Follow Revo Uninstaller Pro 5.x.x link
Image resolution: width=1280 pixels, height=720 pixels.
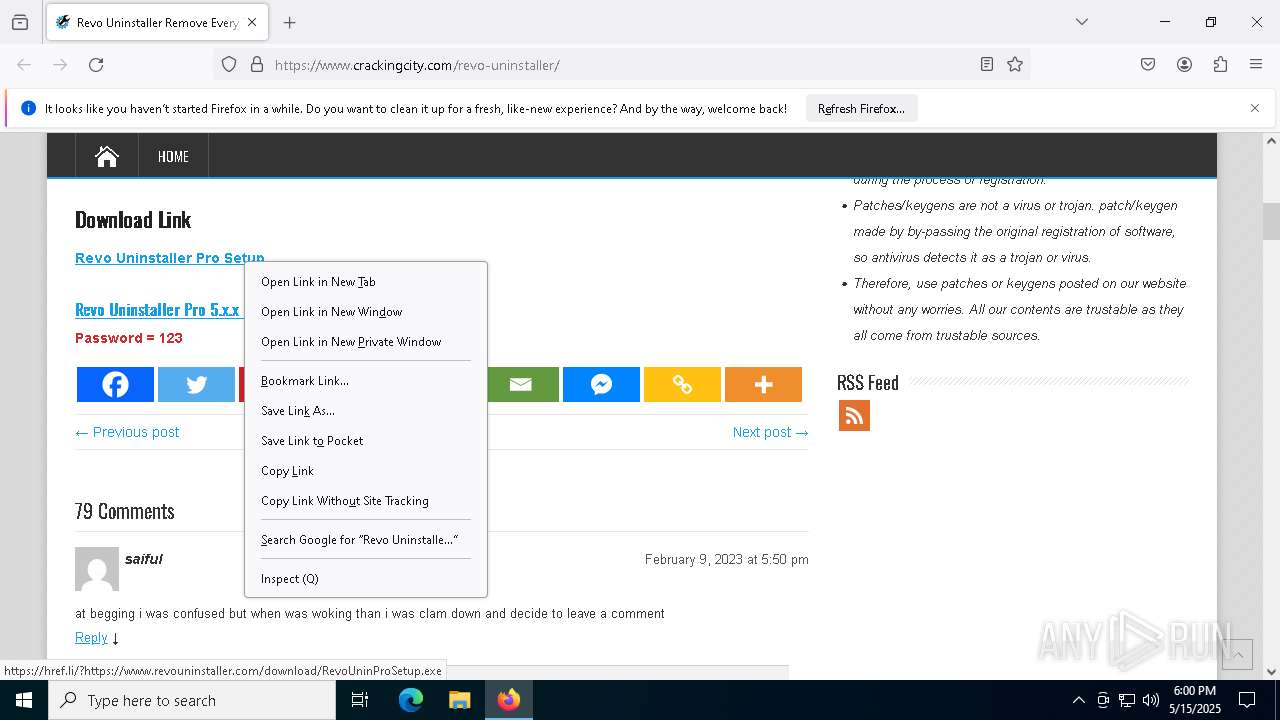coord(158,310)
